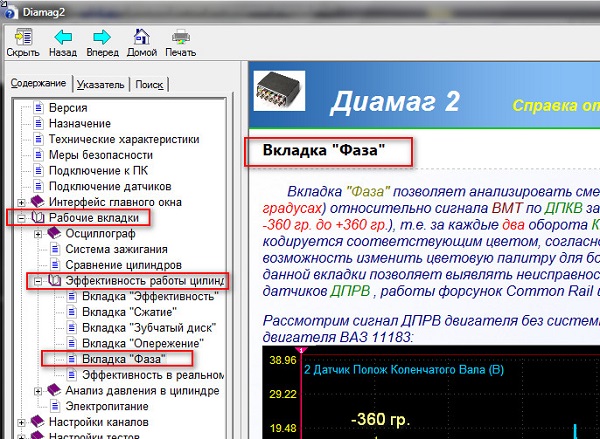Open Вкладка "Опережение" topic

pos(143,343)
